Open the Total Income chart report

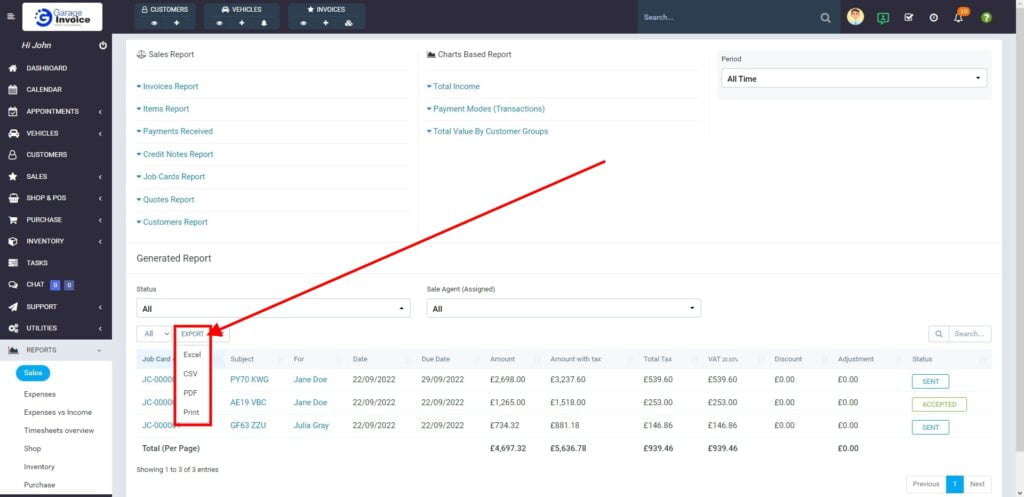(455, 87)
